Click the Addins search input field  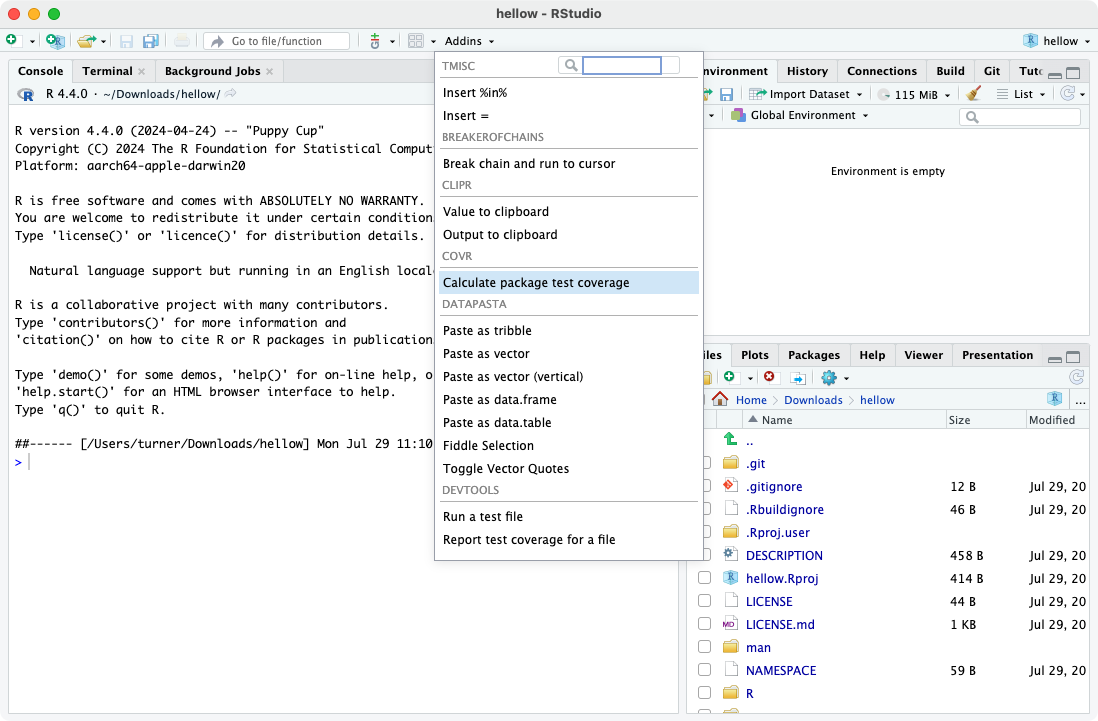pyautogui.click(x=622, y=64)
